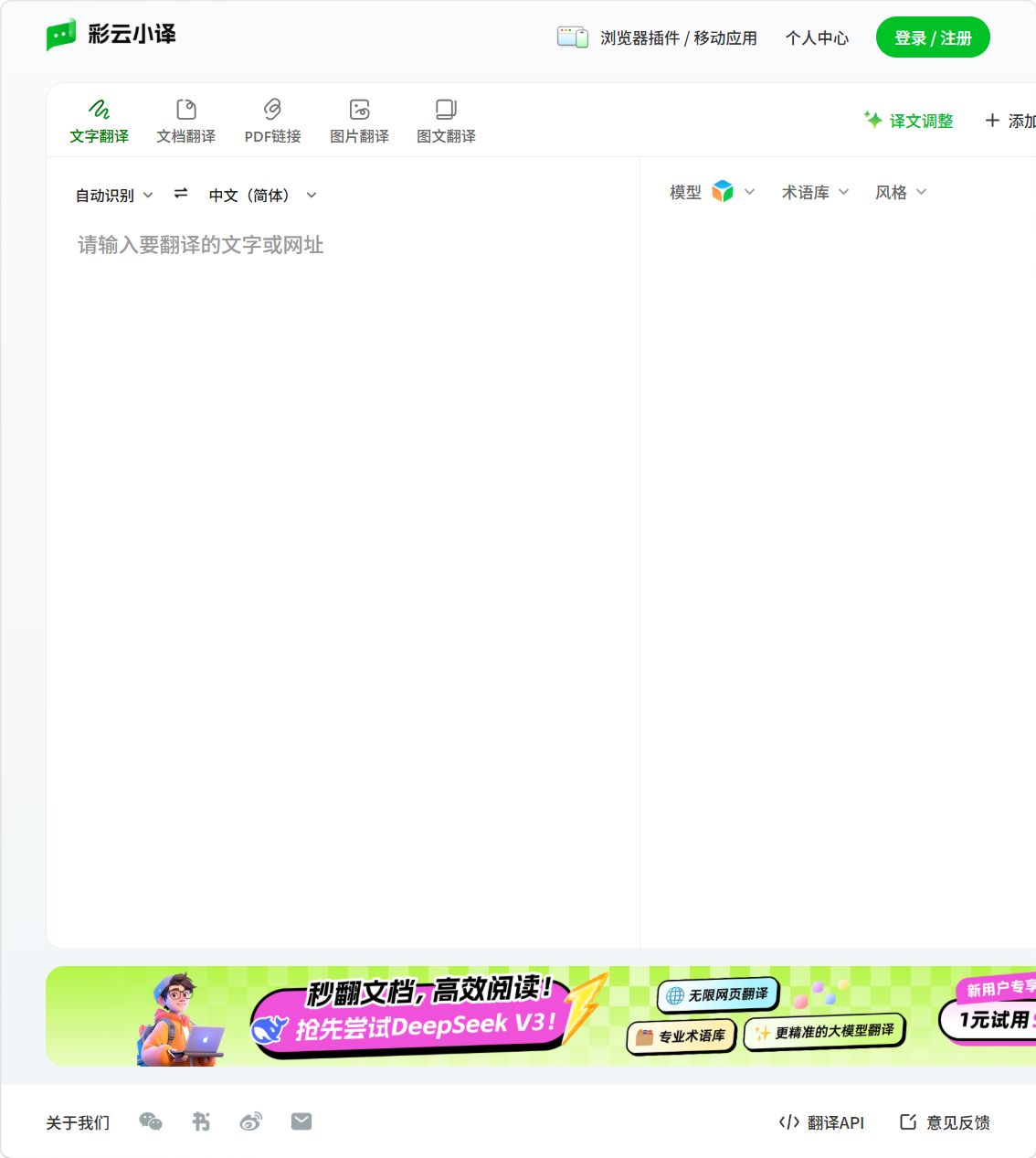The image size is (1036, 1158).
Task: Click the plus icon beside 添加
Action: pyautogui.click(x=992, y=121)
